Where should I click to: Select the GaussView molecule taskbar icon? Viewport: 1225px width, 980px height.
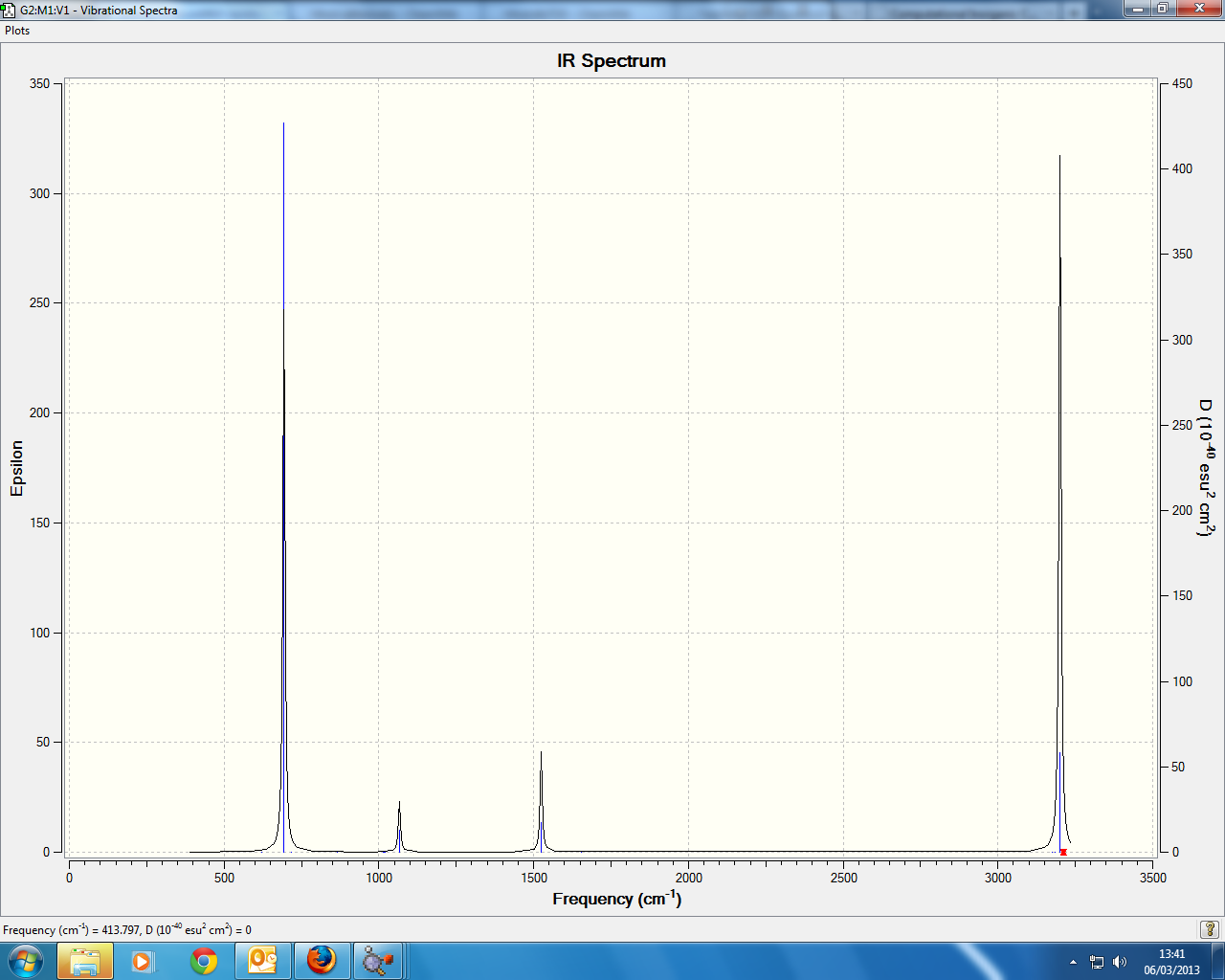point(380,961)
